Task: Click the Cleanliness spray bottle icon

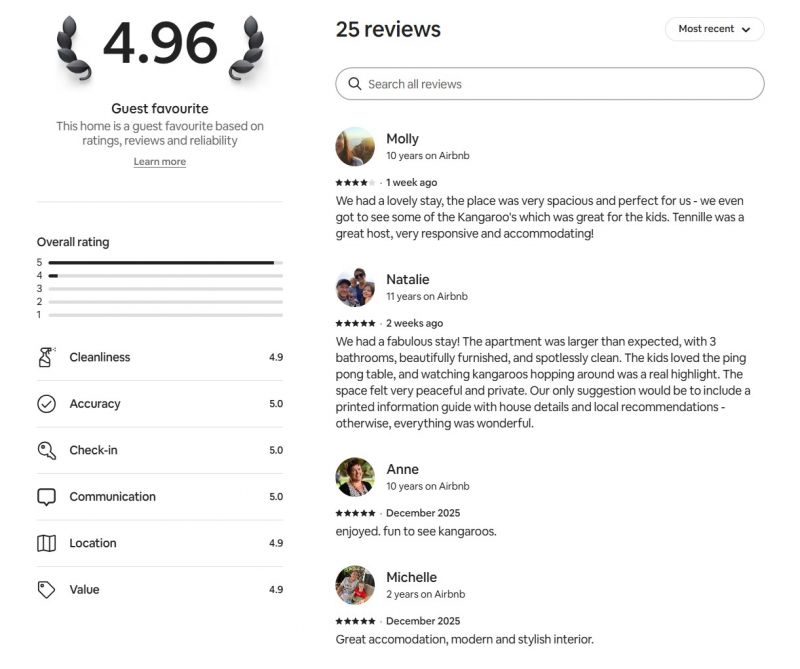Action: pyautogui.click(x=46, y=357)
